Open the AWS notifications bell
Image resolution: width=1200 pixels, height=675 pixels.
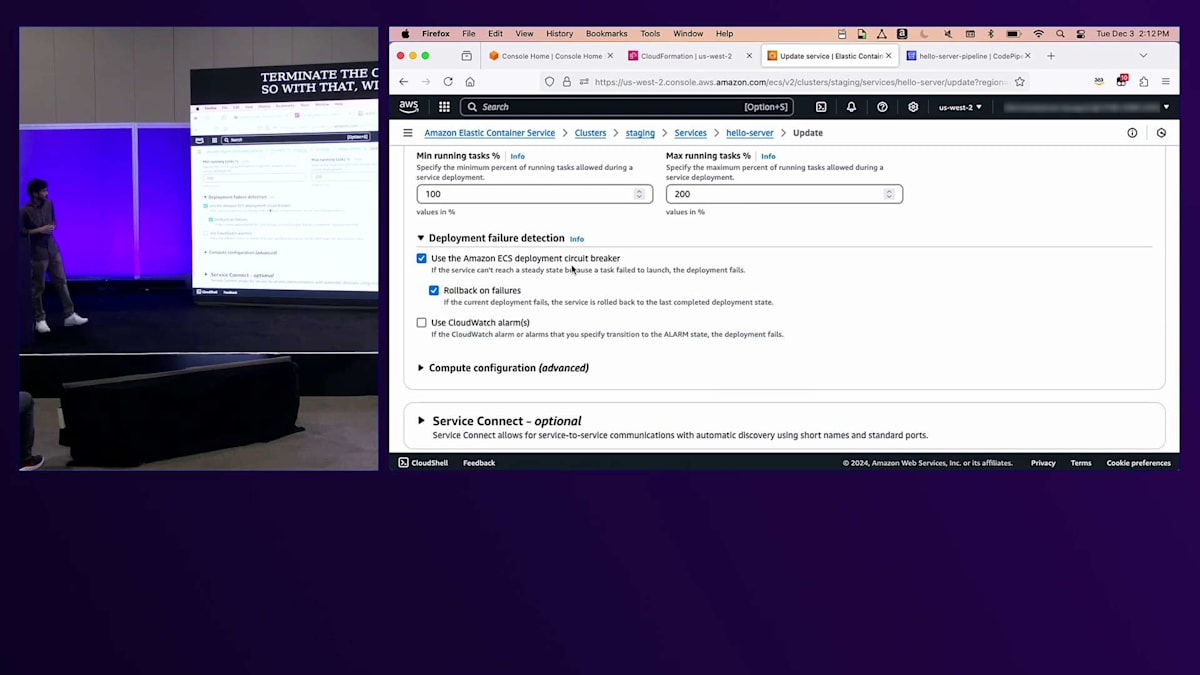point(851,107)
